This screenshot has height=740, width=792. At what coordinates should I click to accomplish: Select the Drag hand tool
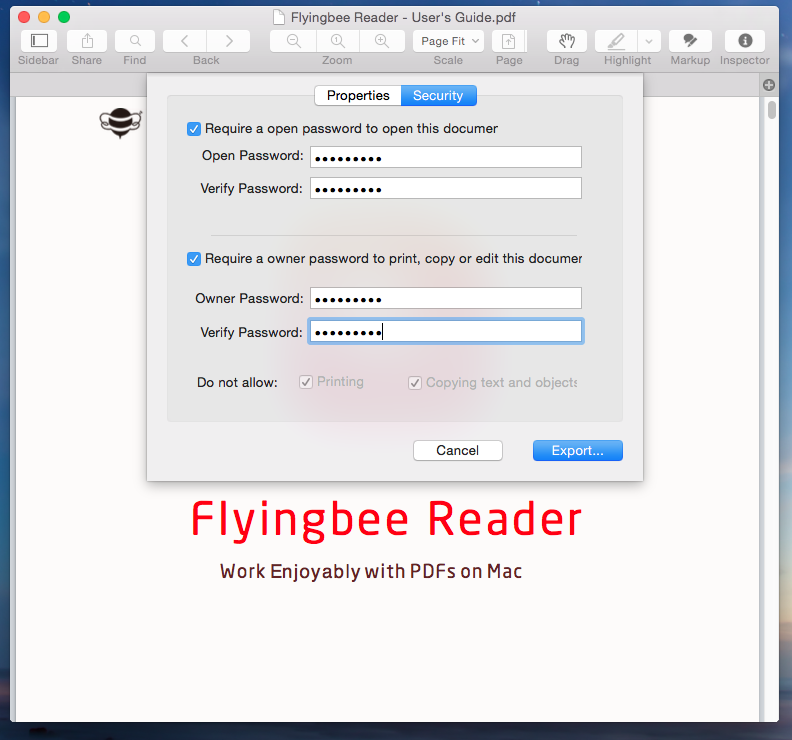pyautogui.click(x=567, y=41)
